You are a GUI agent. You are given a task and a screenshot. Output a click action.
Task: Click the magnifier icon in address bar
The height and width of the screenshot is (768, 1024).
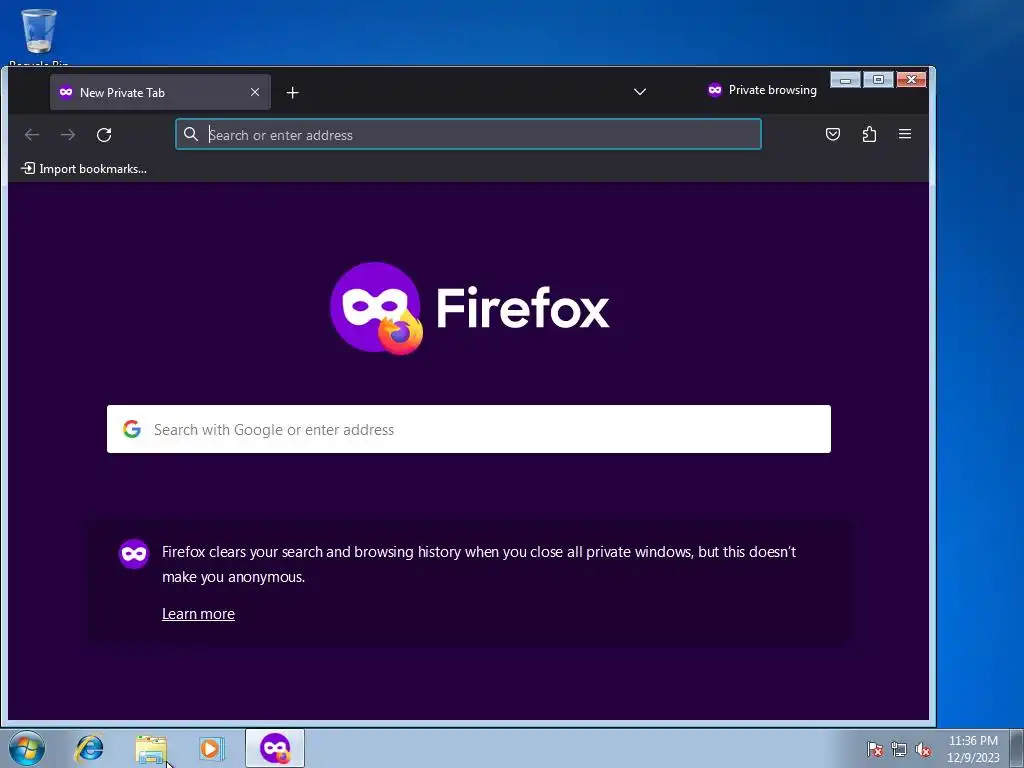(x=191, y=135)
